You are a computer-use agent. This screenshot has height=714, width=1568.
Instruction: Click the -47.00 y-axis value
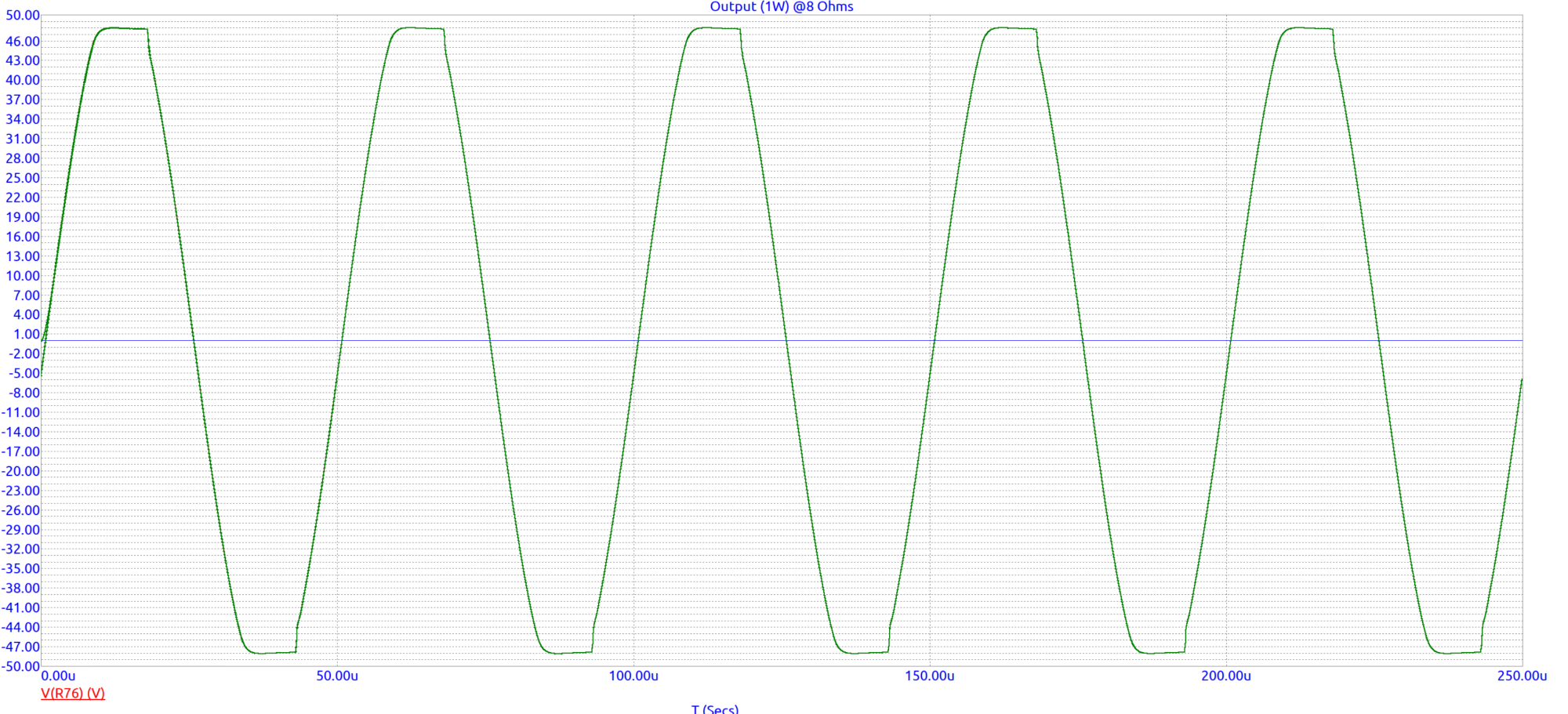(20, 647)
